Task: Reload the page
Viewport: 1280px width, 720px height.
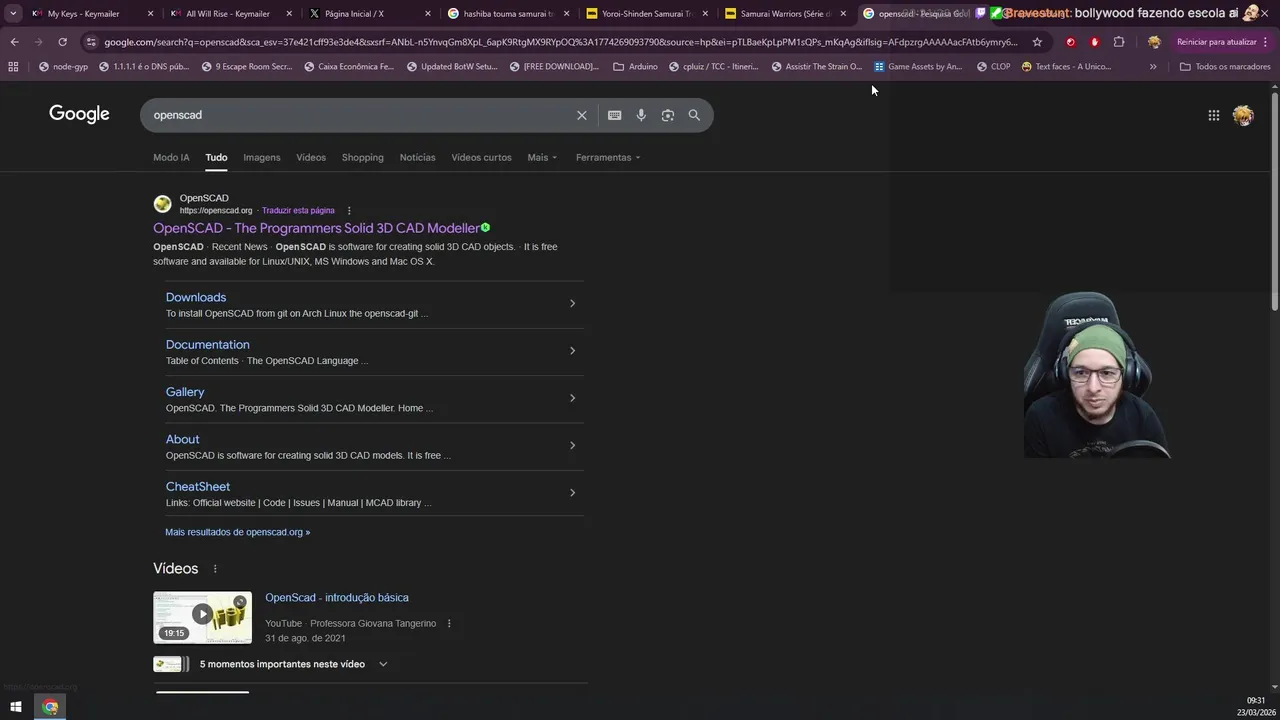Action: tap(62, 42)
